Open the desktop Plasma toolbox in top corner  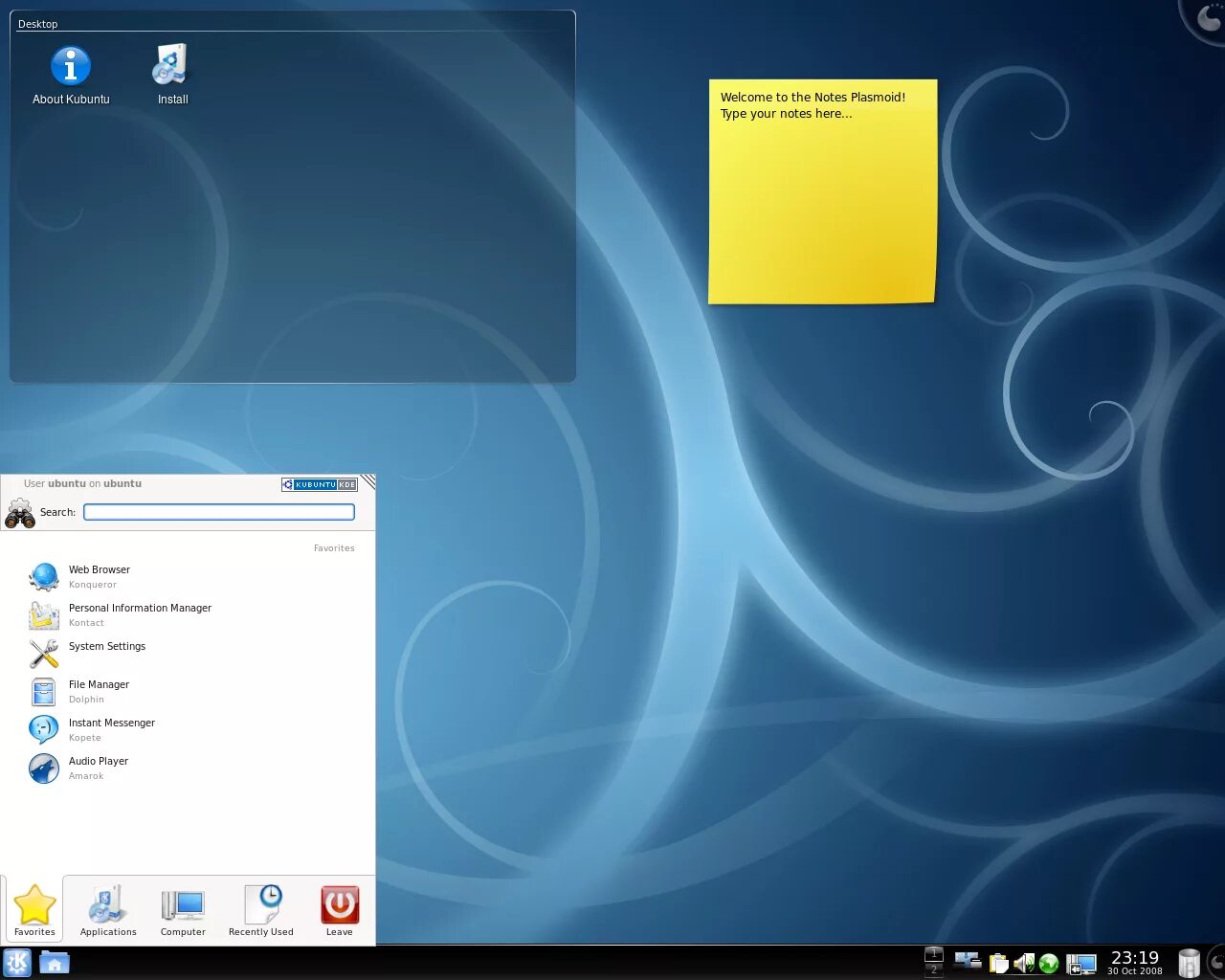pyautogui.click(x=1206, y=19)
